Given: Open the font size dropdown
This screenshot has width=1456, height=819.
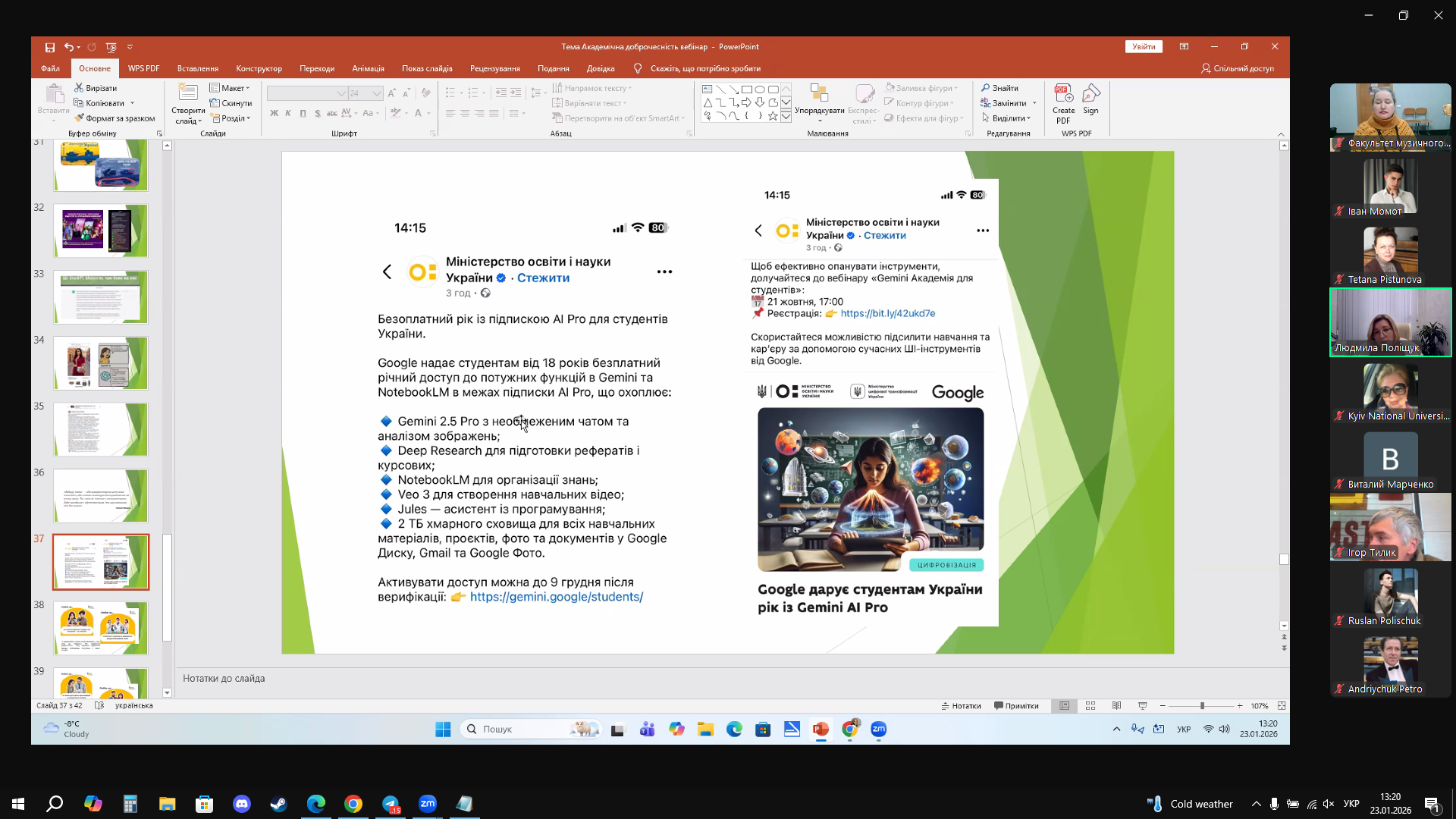Looking at the screenshot, I should (x=376, y=93).
